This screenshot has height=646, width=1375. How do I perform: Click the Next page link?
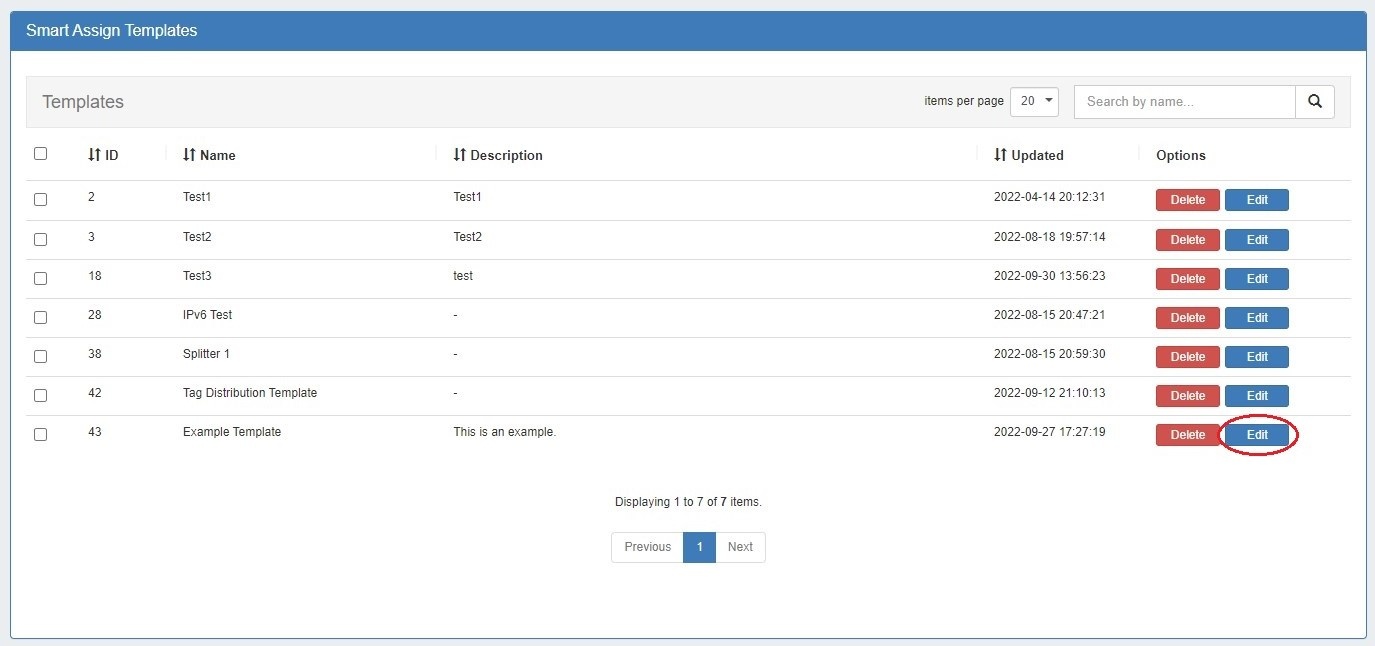pos(740,547)
